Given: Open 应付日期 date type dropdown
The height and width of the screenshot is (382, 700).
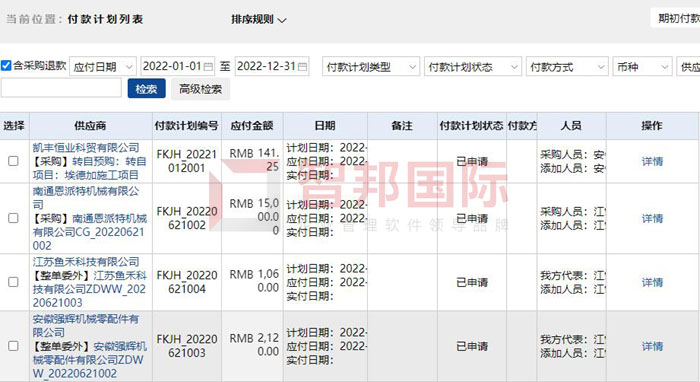Looking at the screenshot, I should pyautogui.click(x=103, y=67).
